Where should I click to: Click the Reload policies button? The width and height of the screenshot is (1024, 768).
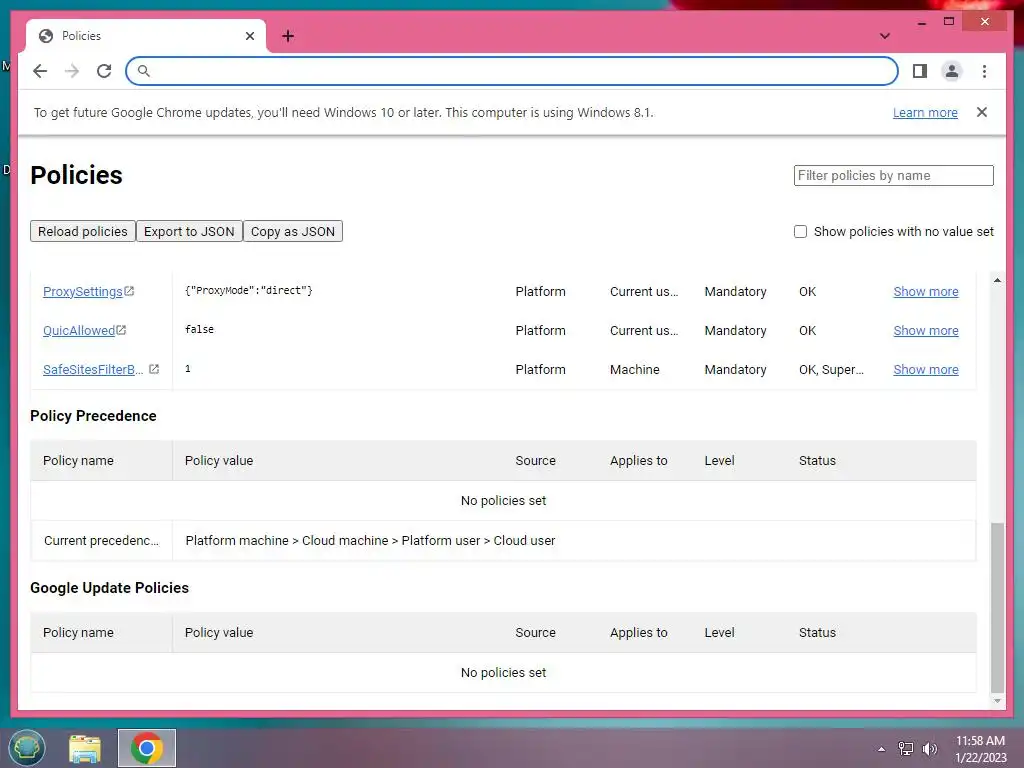(82, 231)
